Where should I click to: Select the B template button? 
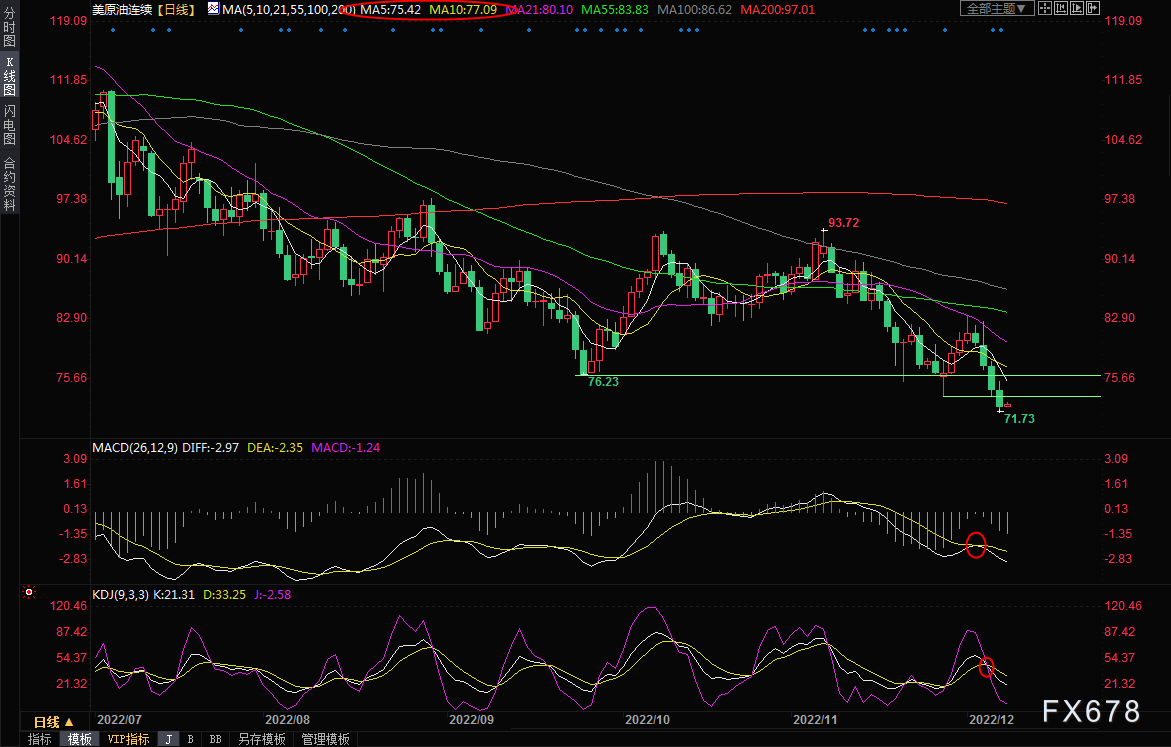(x=190, y=739)
